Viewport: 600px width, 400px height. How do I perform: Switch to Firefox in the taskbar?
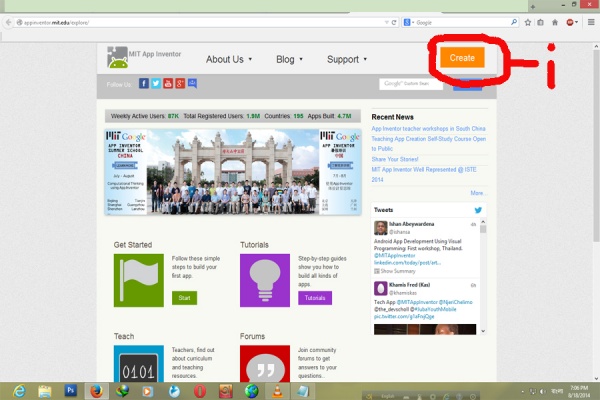click(x=96, y=391)
